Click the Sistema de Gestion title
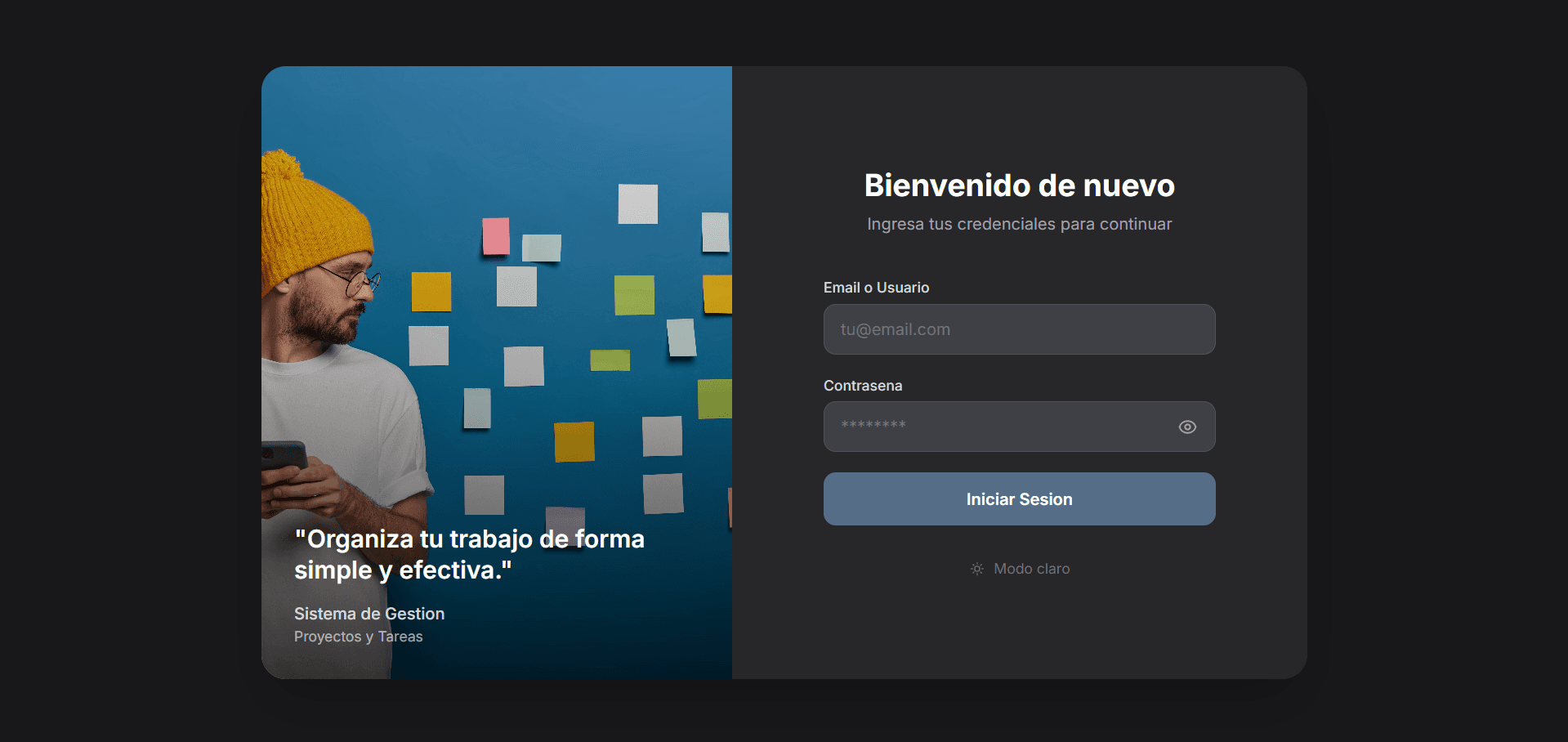Image resolution: width=1568 pixels, height=742 pixels. pos(369,614)
